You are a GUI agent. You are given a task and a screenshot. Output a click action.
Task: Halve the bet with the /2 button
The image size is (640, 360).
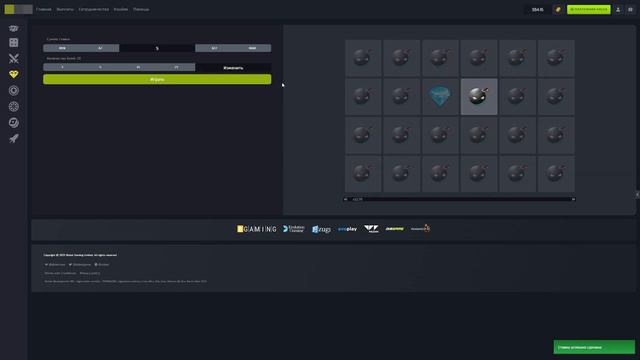pyautogui.click(x=100, y=48)
